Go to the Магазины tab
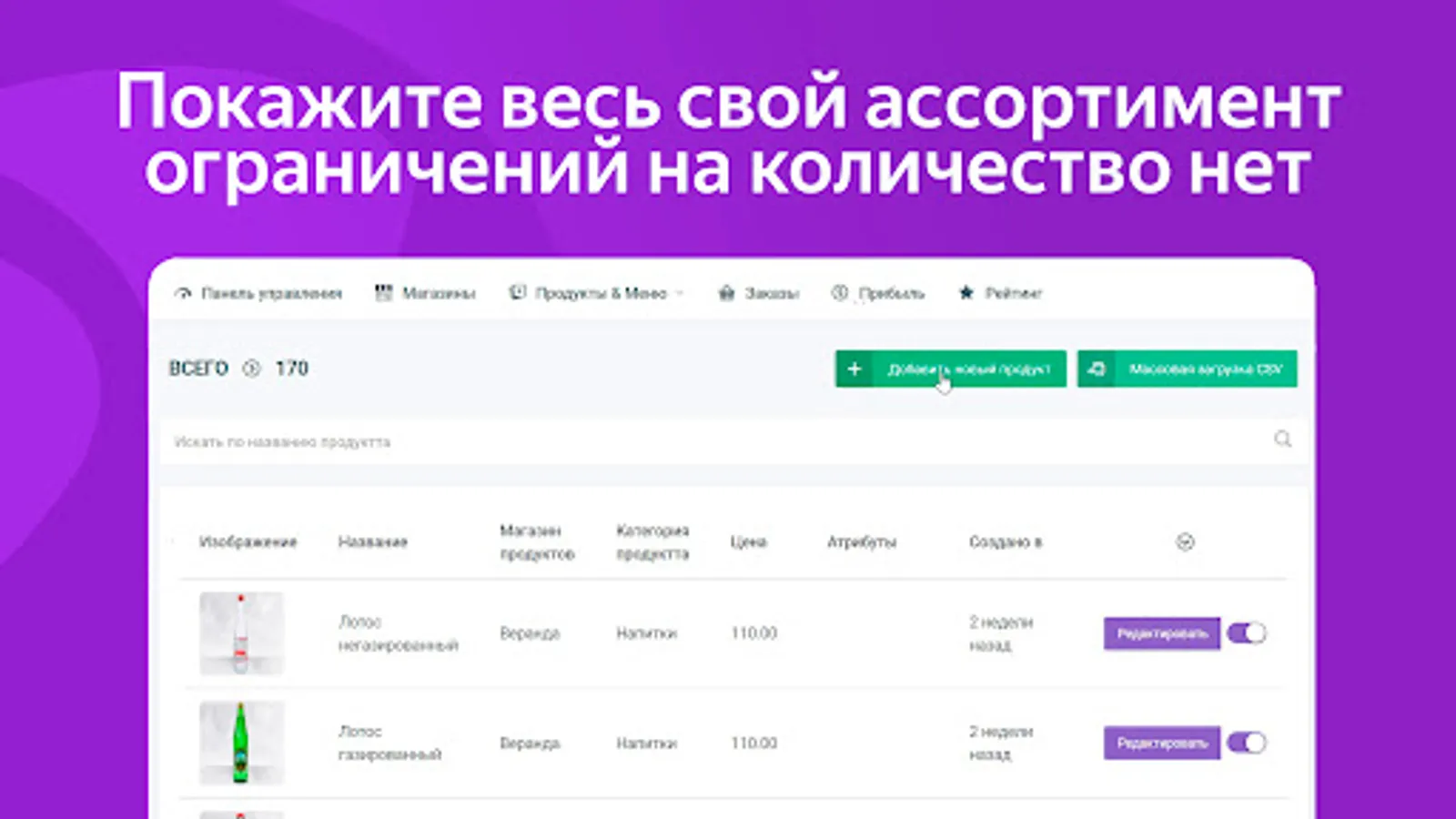The width and height of the screenshot is (1456, 819). click(425, 293)
